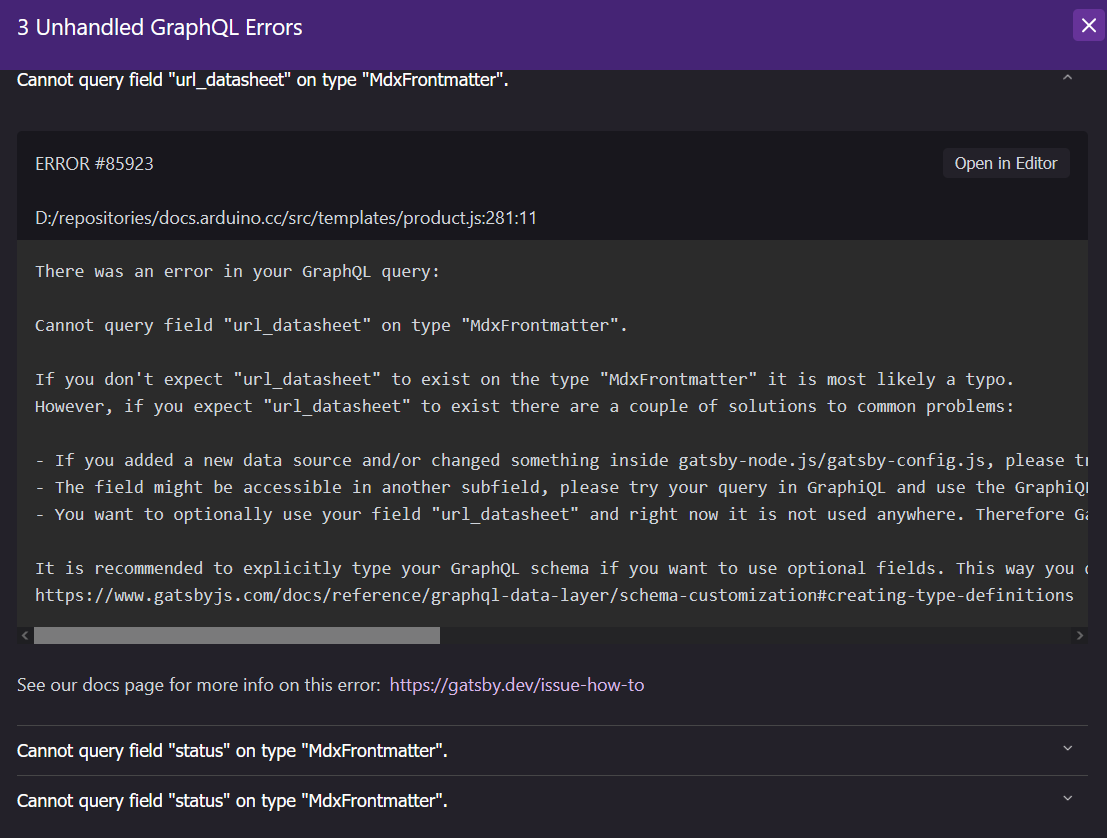This screenshot has width=1107, height=838.
Task: Click the "However, if you expect" line
Action: pos(525,407)
